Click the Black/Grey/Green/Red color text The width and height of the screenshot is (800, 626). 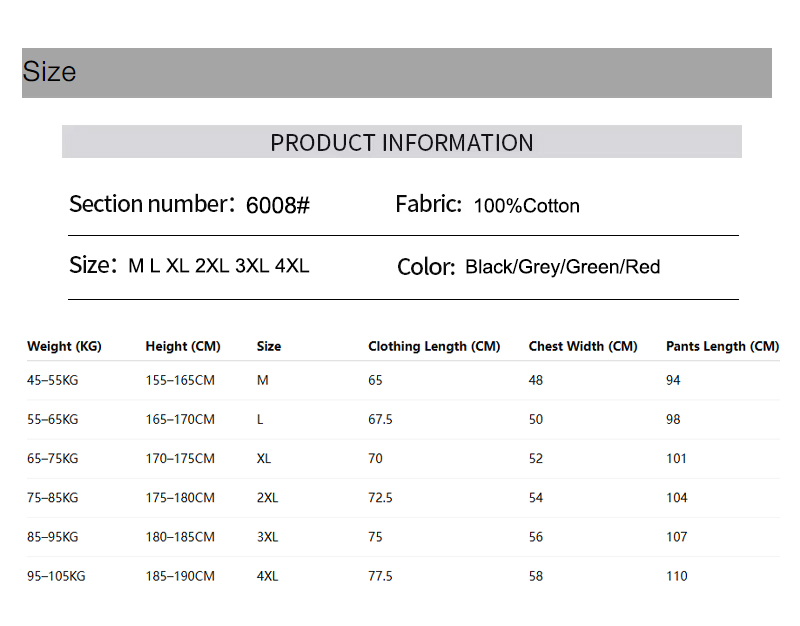pyautogui.click(x=562, y=267)
